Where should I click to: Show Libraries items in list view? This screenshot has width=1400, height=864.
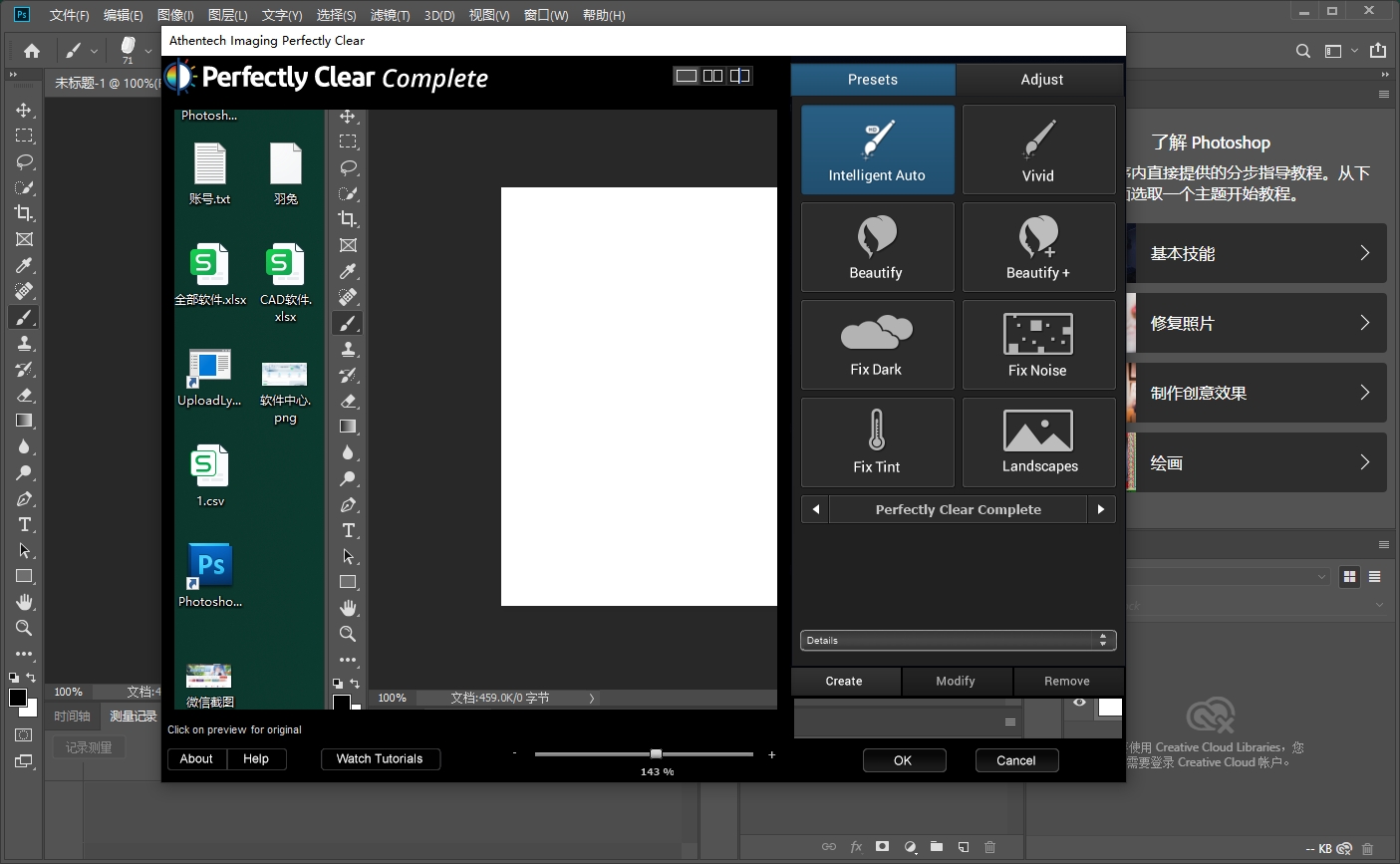click(1375, 577)
